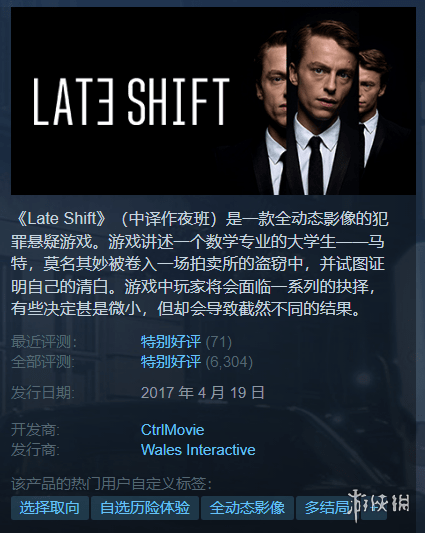
Task: Click the 开发商 label
Action: click(x=35, y=430)
